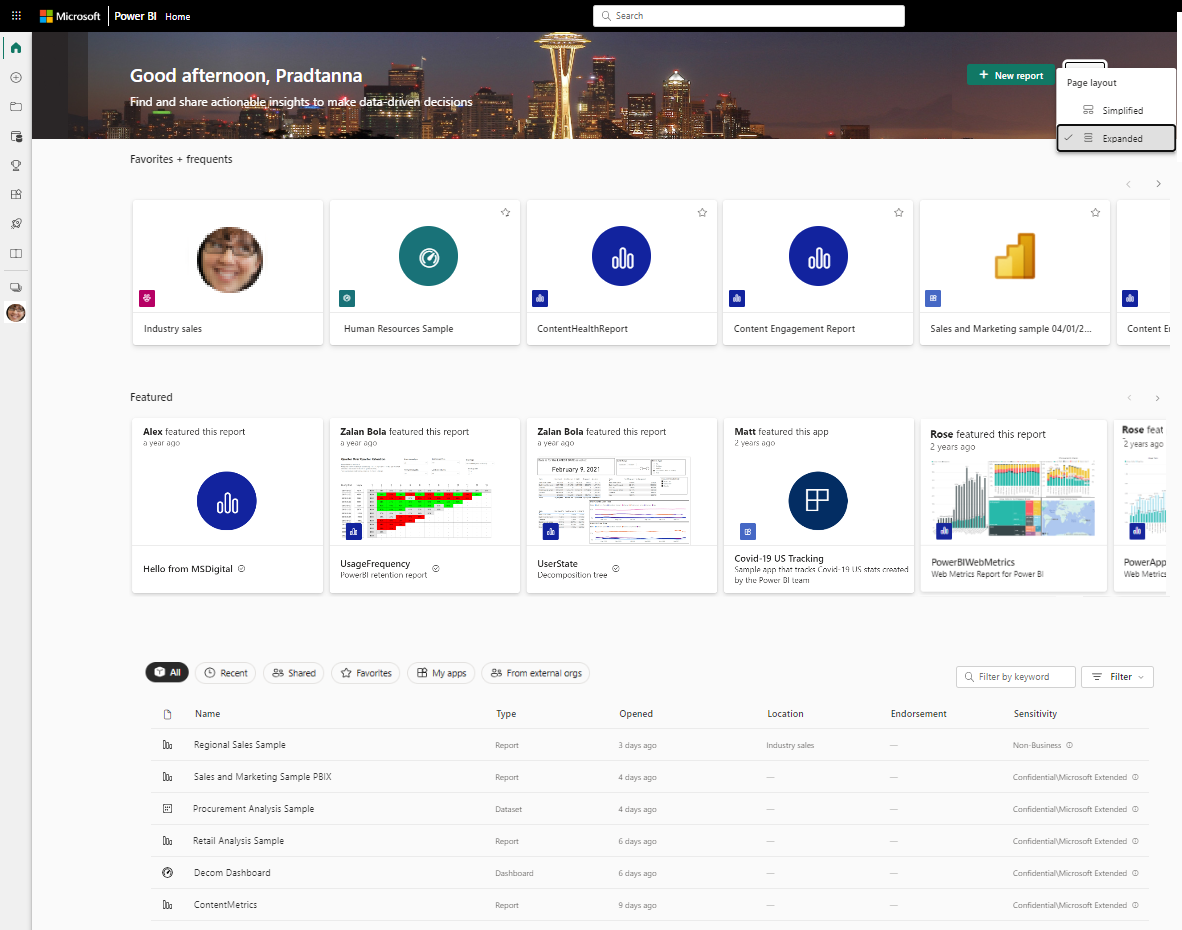Open the Apps icon in left navigation
The width and height of the screenshot is (1182, 930).
pyautogui.click(x=16, y=194)
